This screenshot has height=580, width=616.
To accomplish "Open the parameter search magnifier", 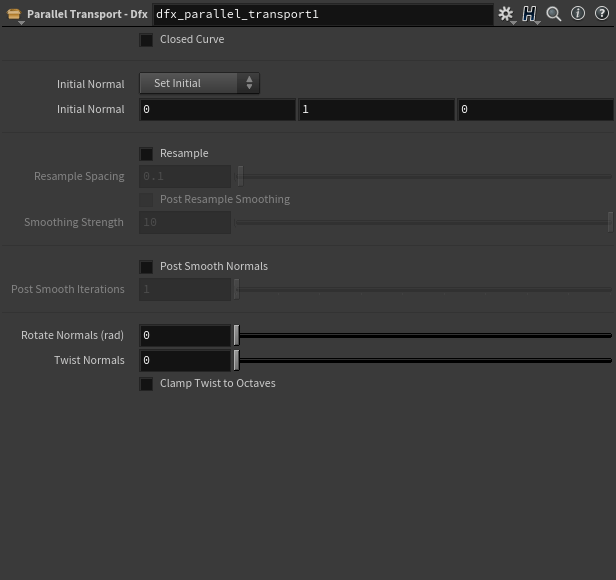I will pos(554,14).
